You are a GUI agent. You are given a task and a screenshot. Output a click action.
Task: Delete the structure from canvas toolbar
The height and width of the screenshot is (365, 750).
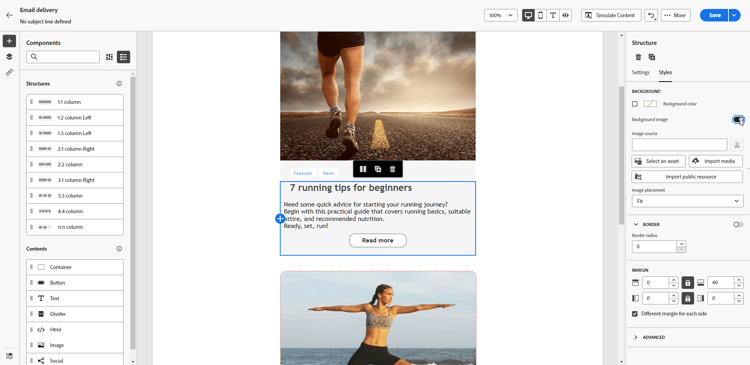point(393,169)
